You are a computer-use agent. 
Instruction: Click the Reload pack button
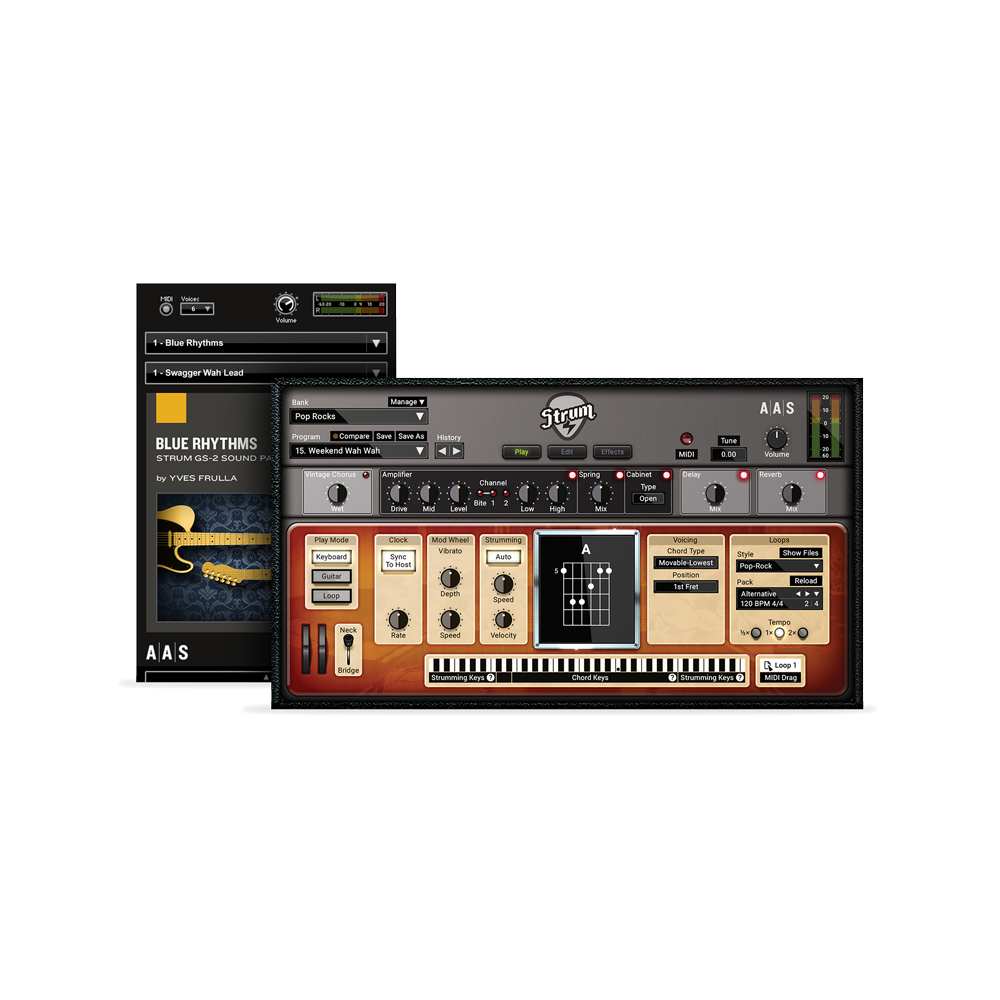click(x=808, y=581)
